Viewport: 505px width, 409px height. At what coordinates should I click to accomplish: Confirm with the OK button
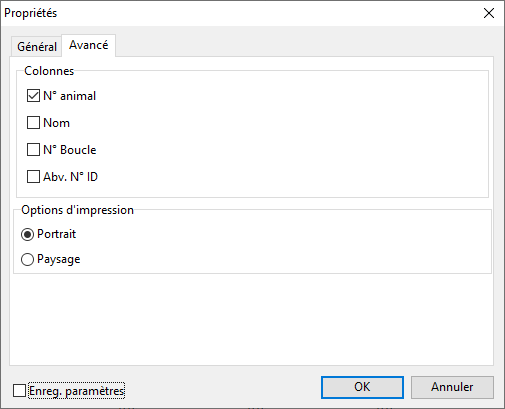pyautogui.click(x=362, y=387)
